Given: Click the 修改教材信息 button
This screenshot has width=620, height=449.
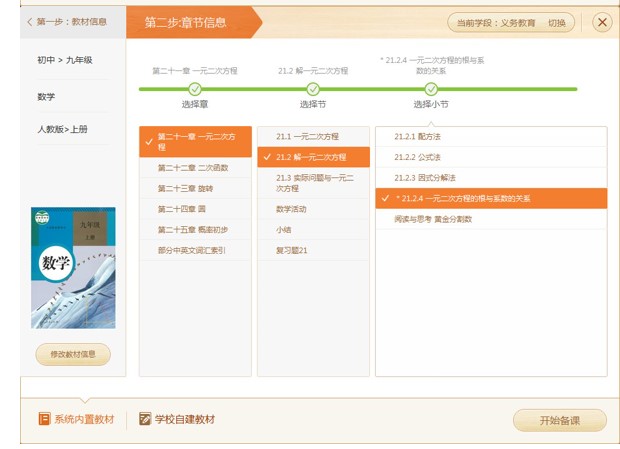Looking at the screenshot, I should 73,354.
